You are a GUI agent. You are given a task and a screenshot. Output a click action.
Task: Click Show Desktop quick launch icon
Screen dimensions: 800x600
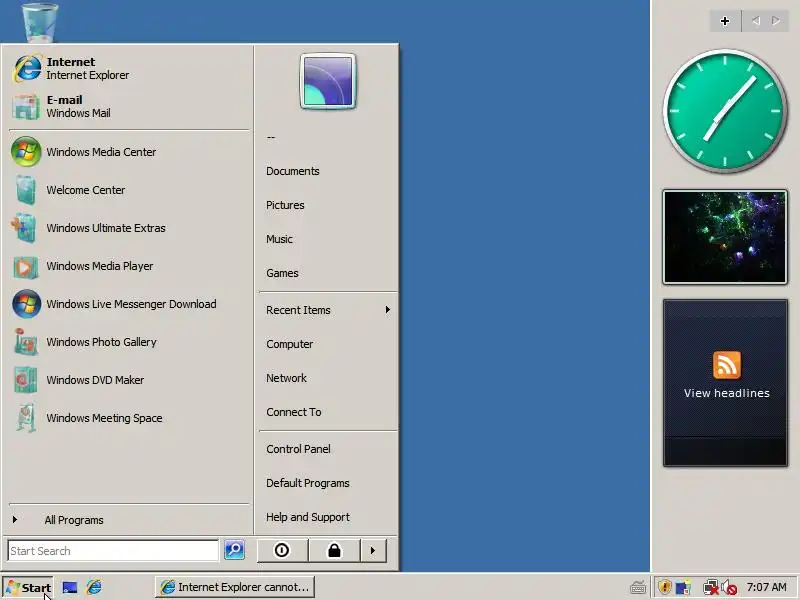click(70, 587)
